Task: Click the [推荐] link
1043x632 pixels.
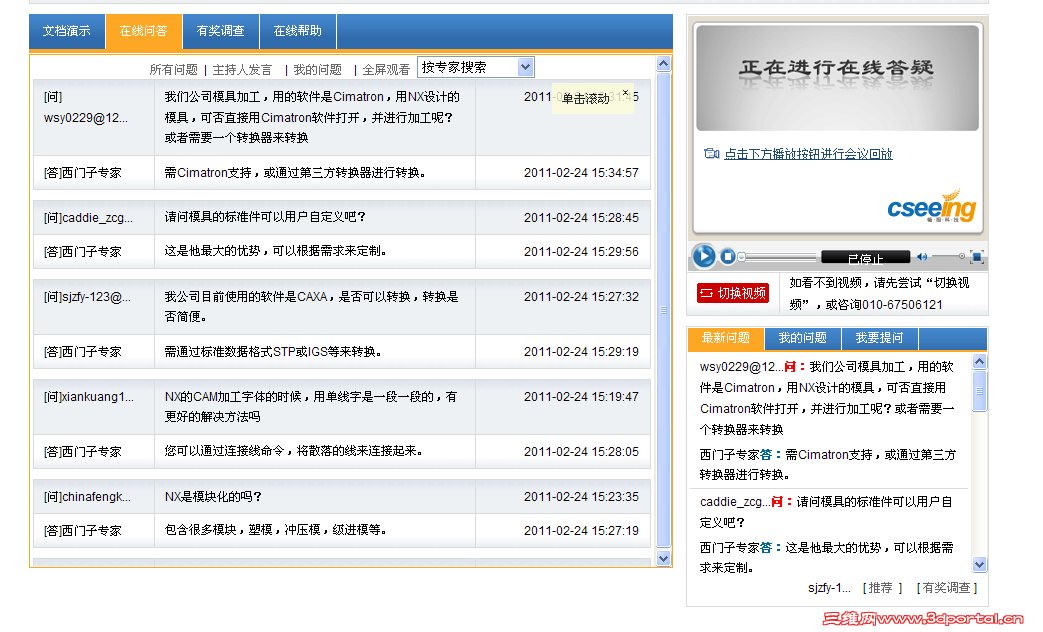Action: pos(881,588)
